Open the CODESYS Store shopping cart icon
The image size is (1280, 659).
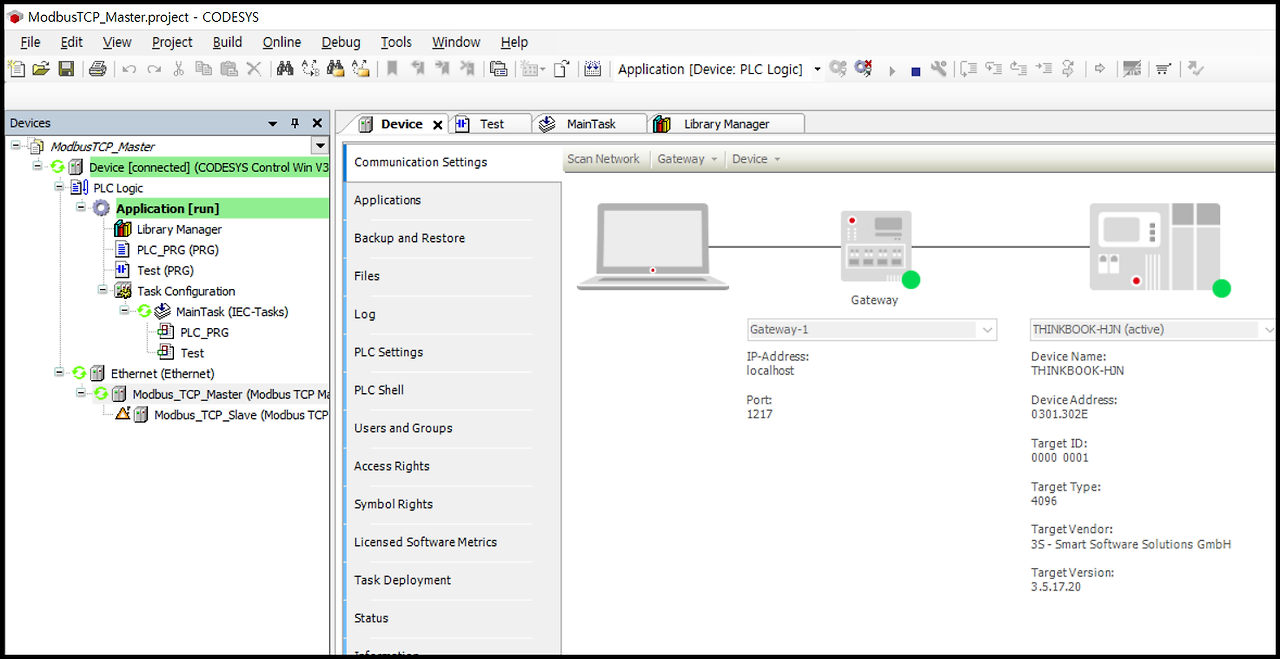click(1162, 68)
